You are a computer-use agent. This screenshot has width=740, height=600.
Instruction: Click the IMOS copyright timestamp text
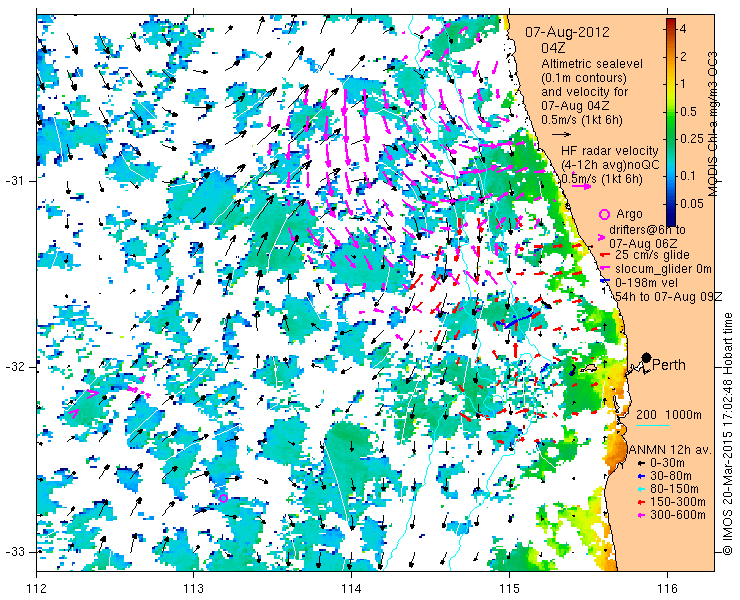click(x=729, y=433)
